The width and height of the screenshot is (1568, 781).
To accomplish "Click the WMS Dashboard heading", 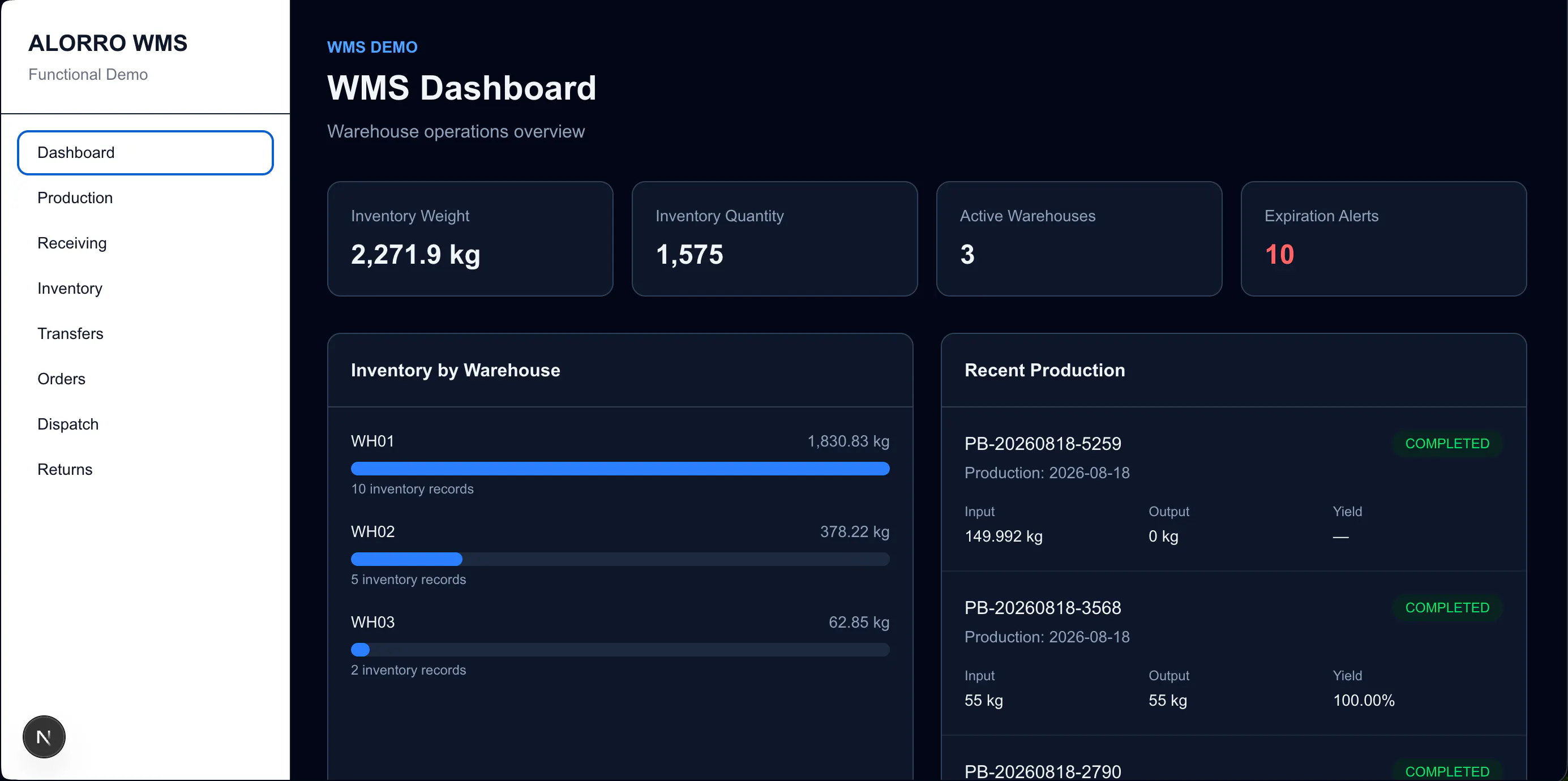I will pos(461,88).
